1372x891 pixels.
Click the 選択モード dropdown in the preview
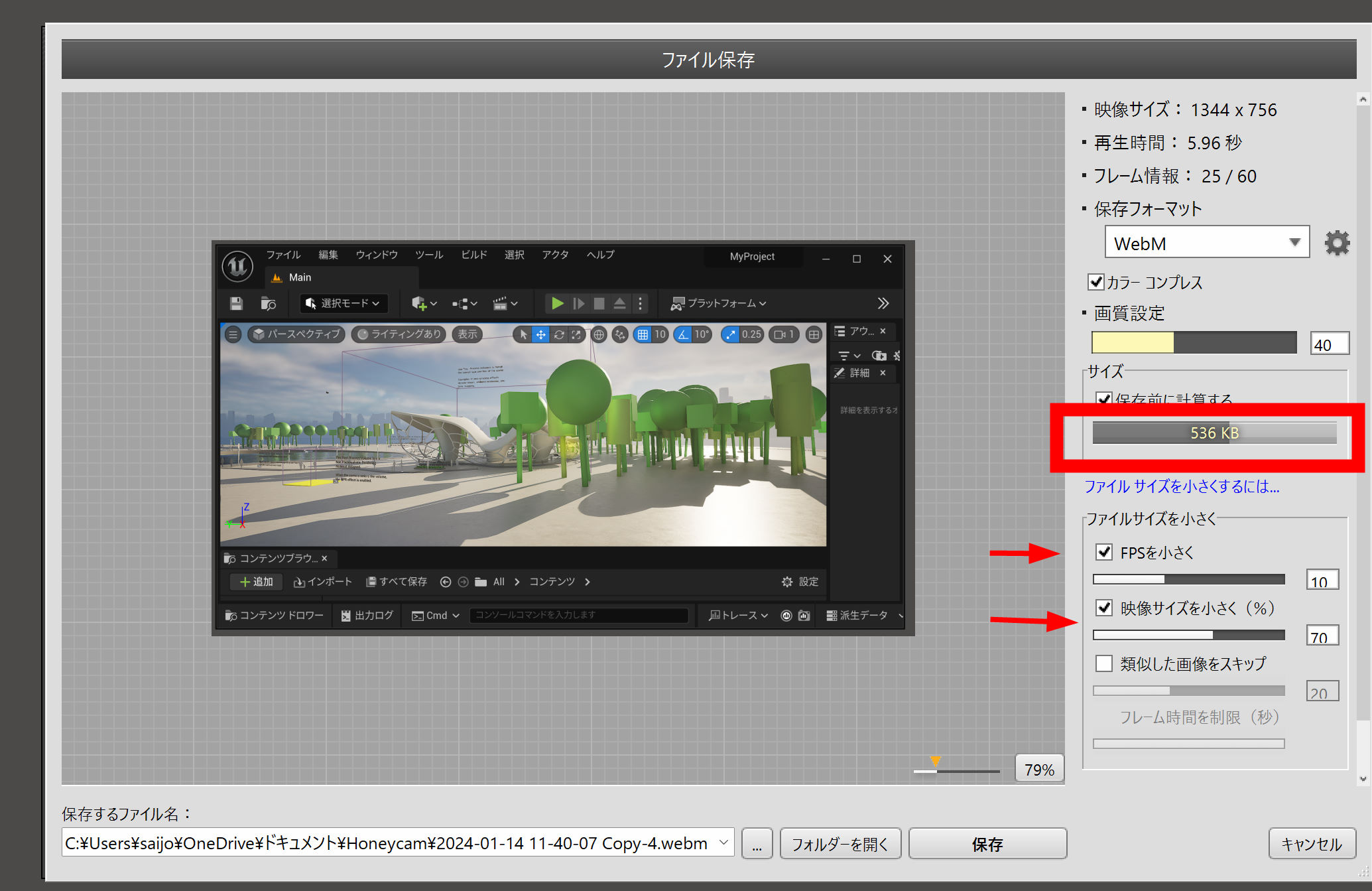pos(343,303)
